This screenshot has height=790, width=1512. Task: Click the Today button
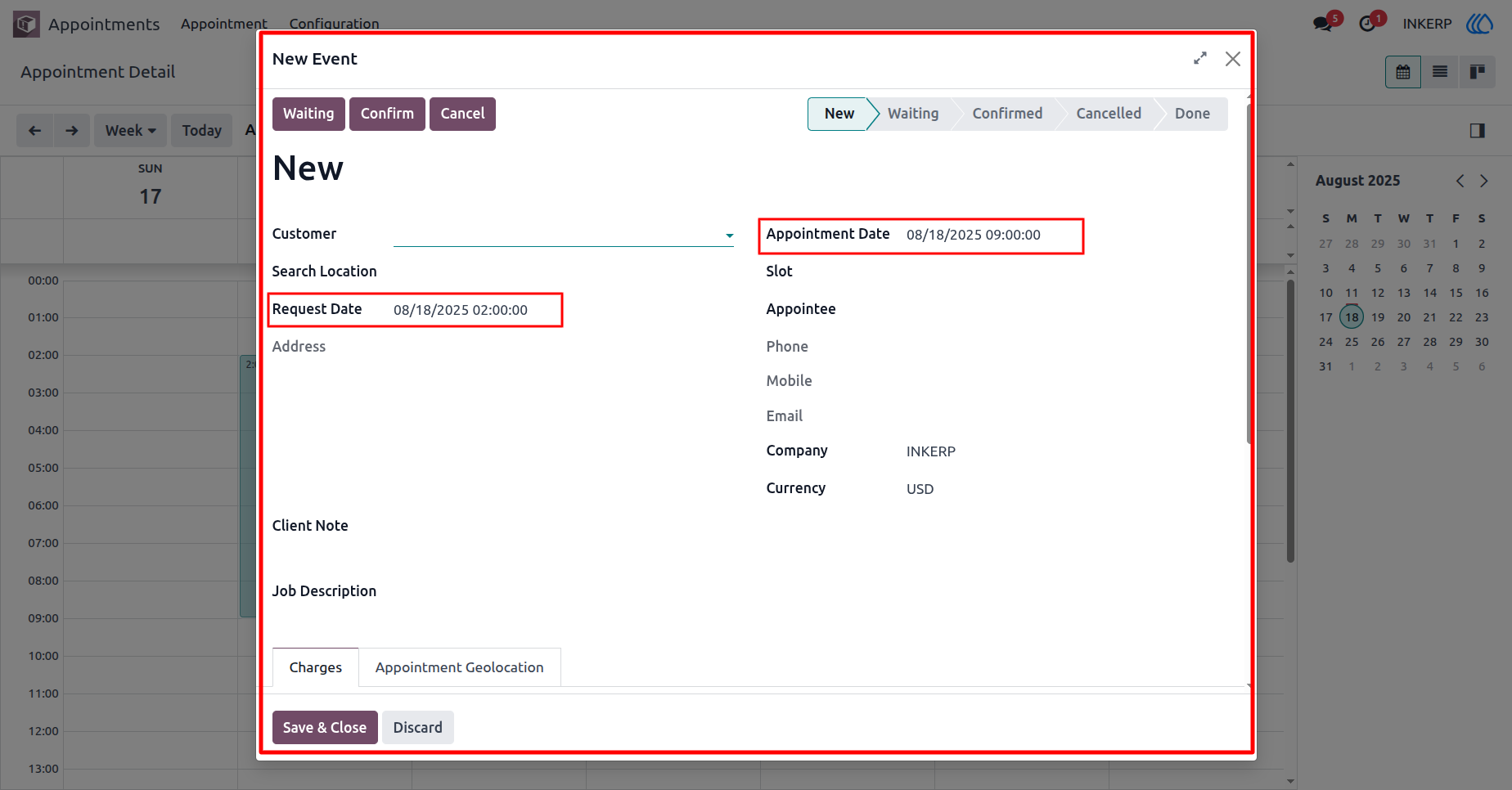point(202,131)
